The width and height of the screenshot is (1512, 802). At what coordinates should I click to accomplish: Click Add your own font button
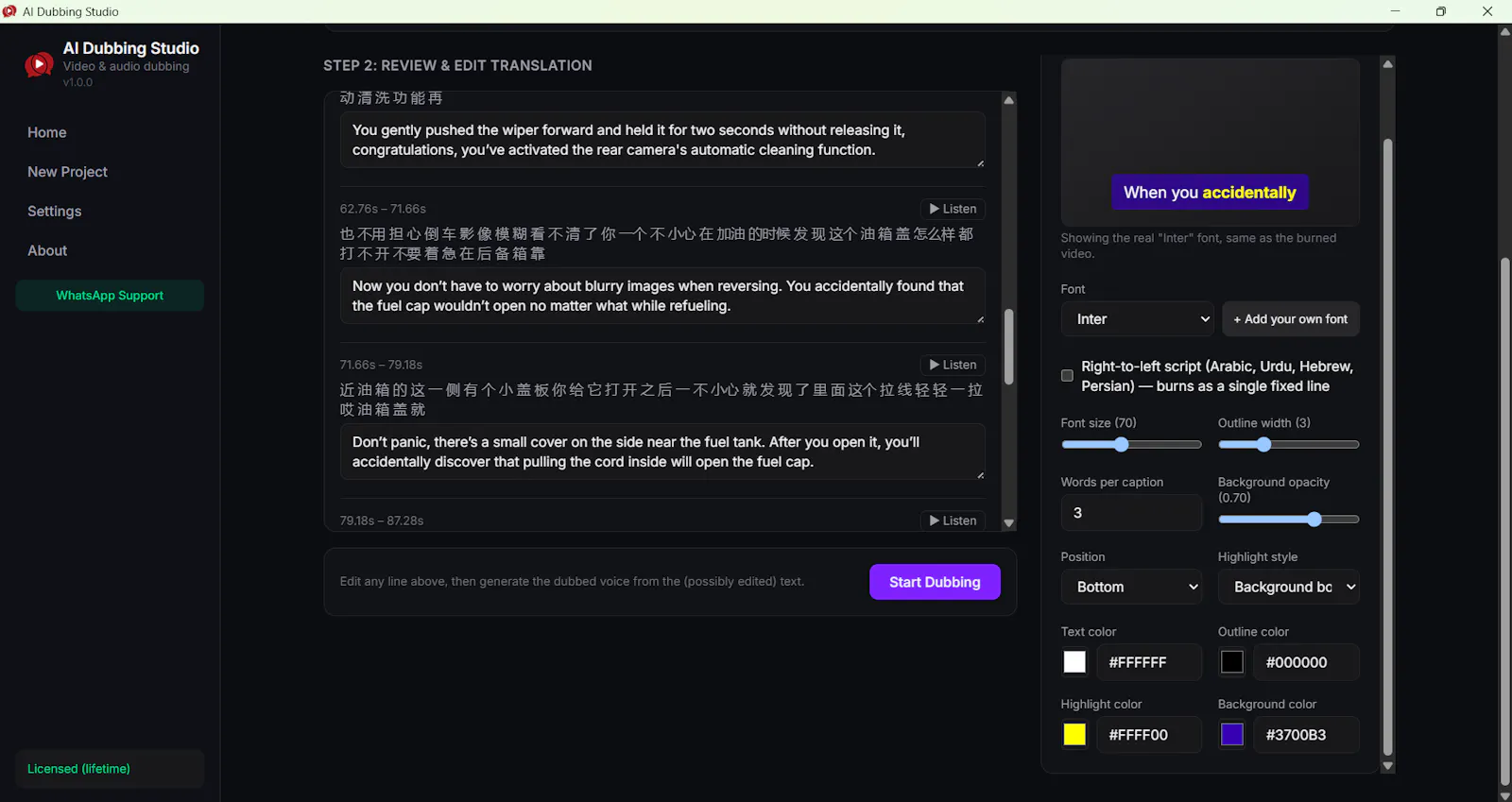coord(1291,319)
